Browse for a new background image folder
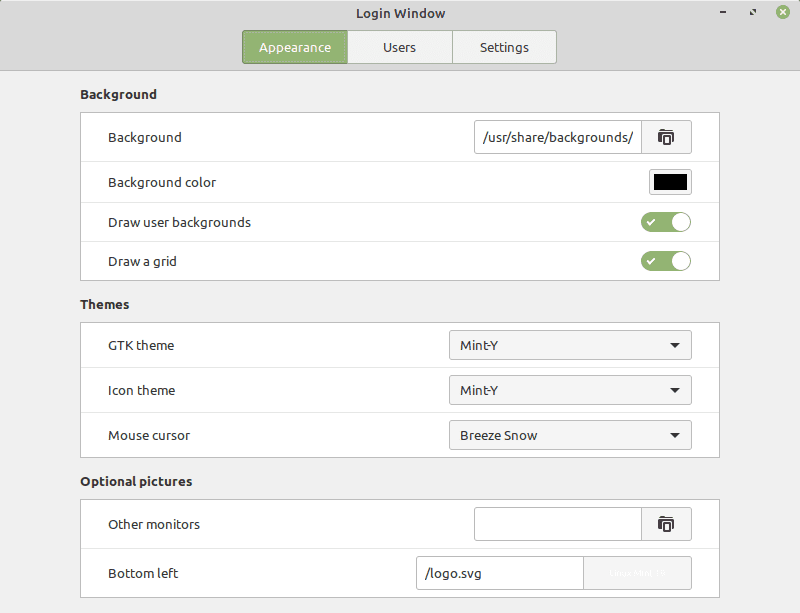Viewport: 800px width, 613px height. pos(666,137)
